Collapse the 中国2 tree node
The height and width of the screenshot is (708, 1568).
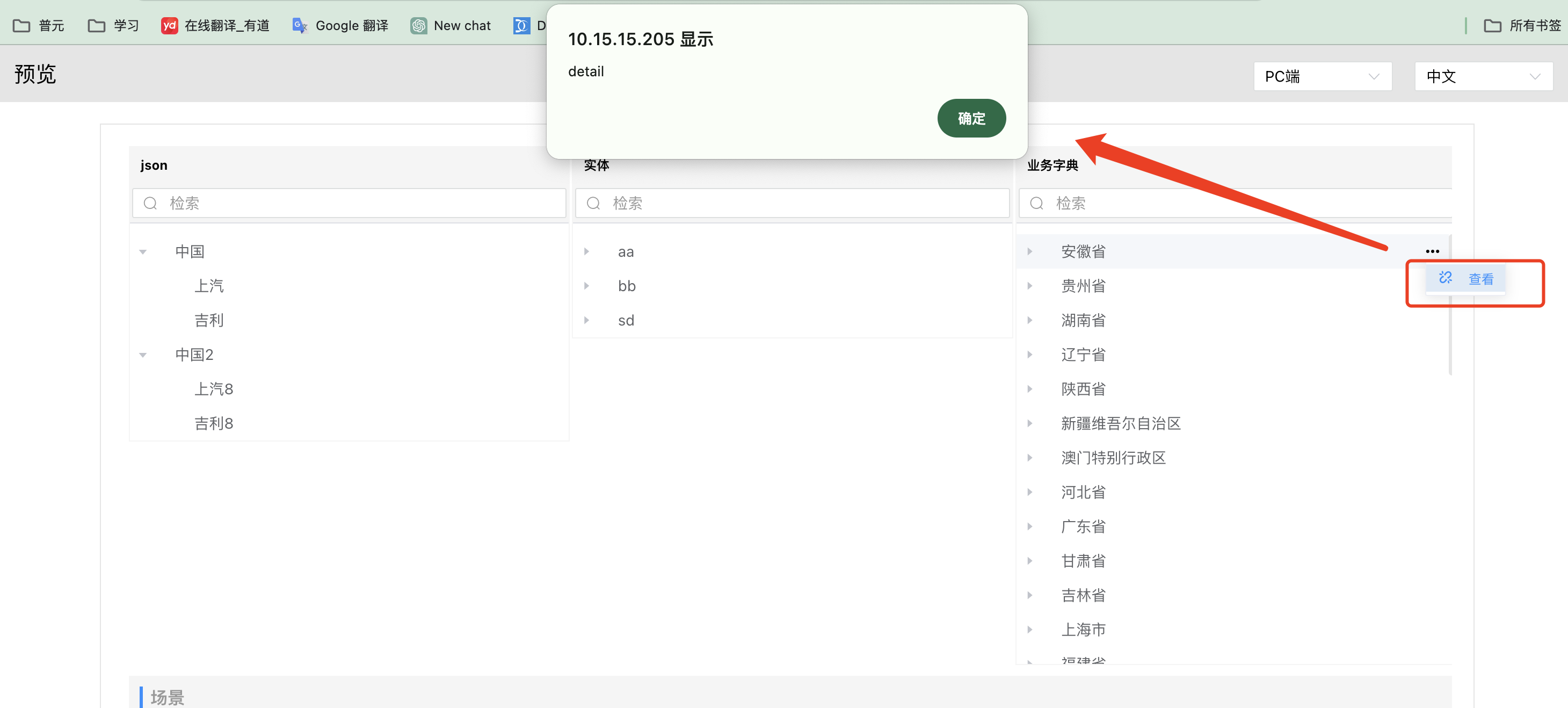(x=143, y=355)
